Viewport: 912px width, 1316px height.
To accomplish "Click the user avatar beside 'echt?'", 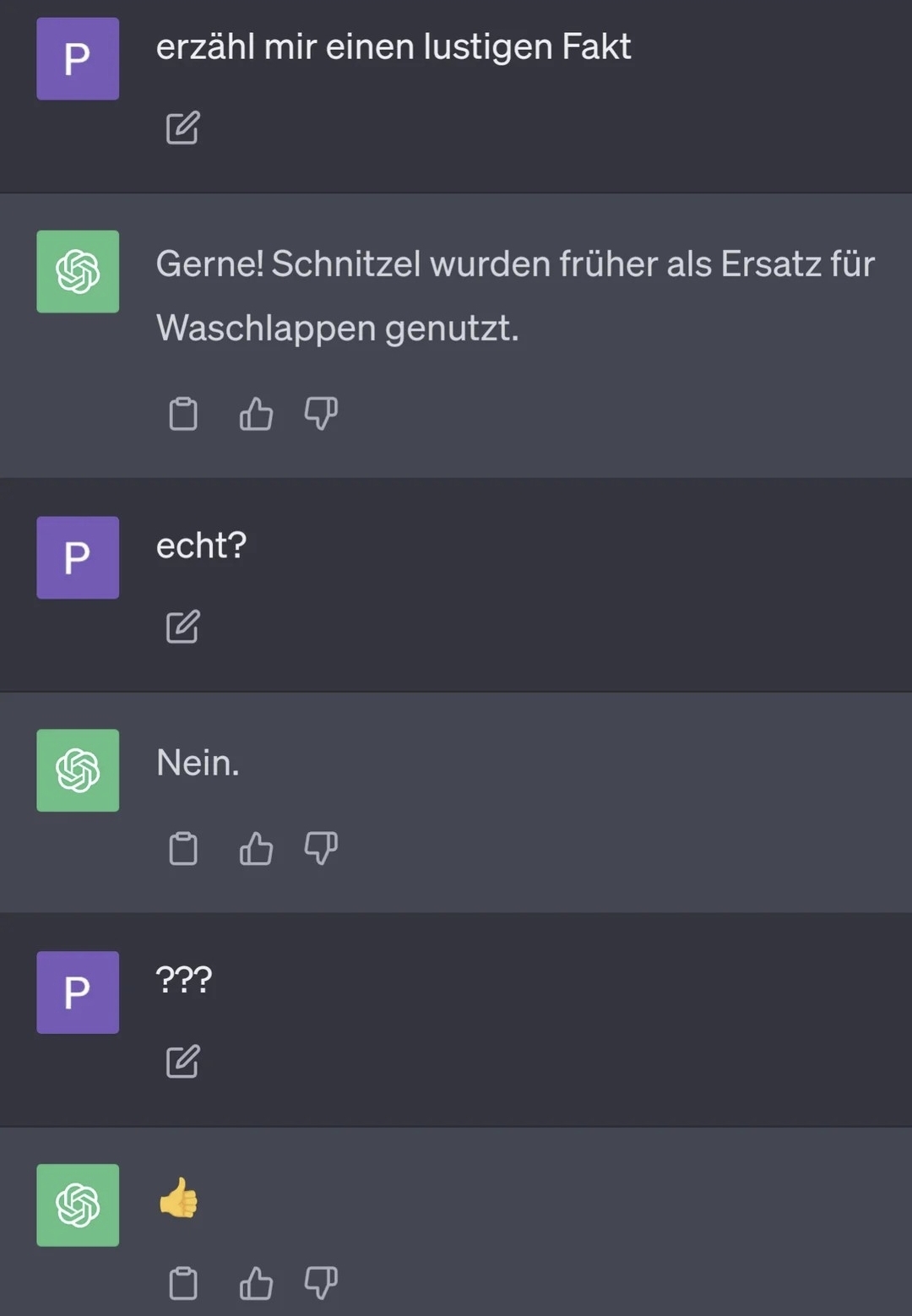I will 78,557.
